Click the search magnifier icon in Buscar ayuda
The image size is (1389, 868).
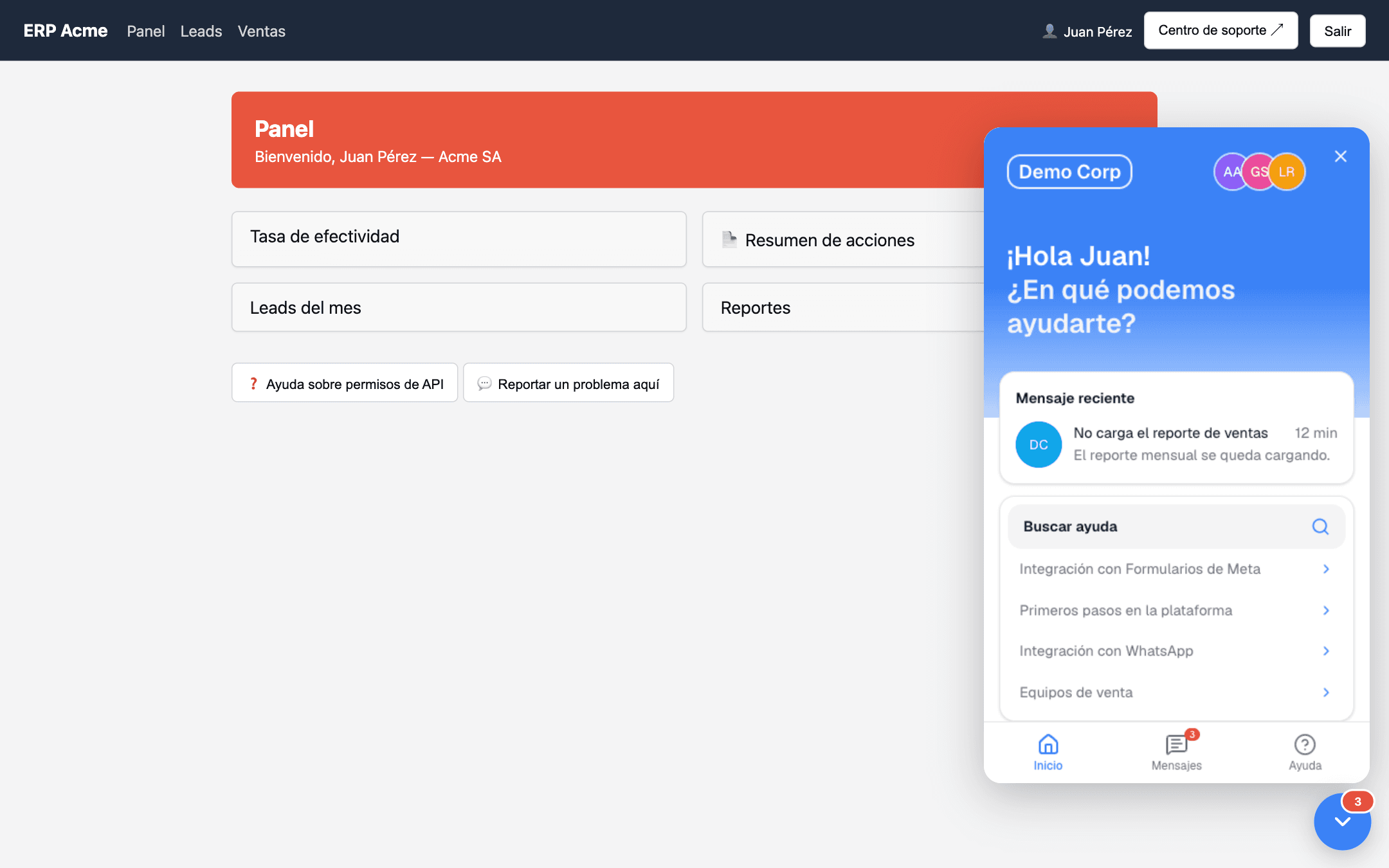(1320, 527)
